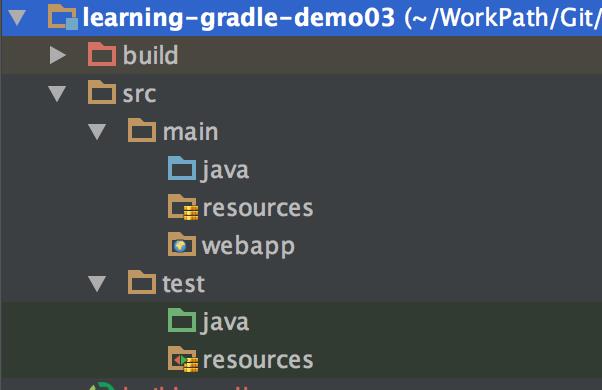Click the main folder icon

142,131
